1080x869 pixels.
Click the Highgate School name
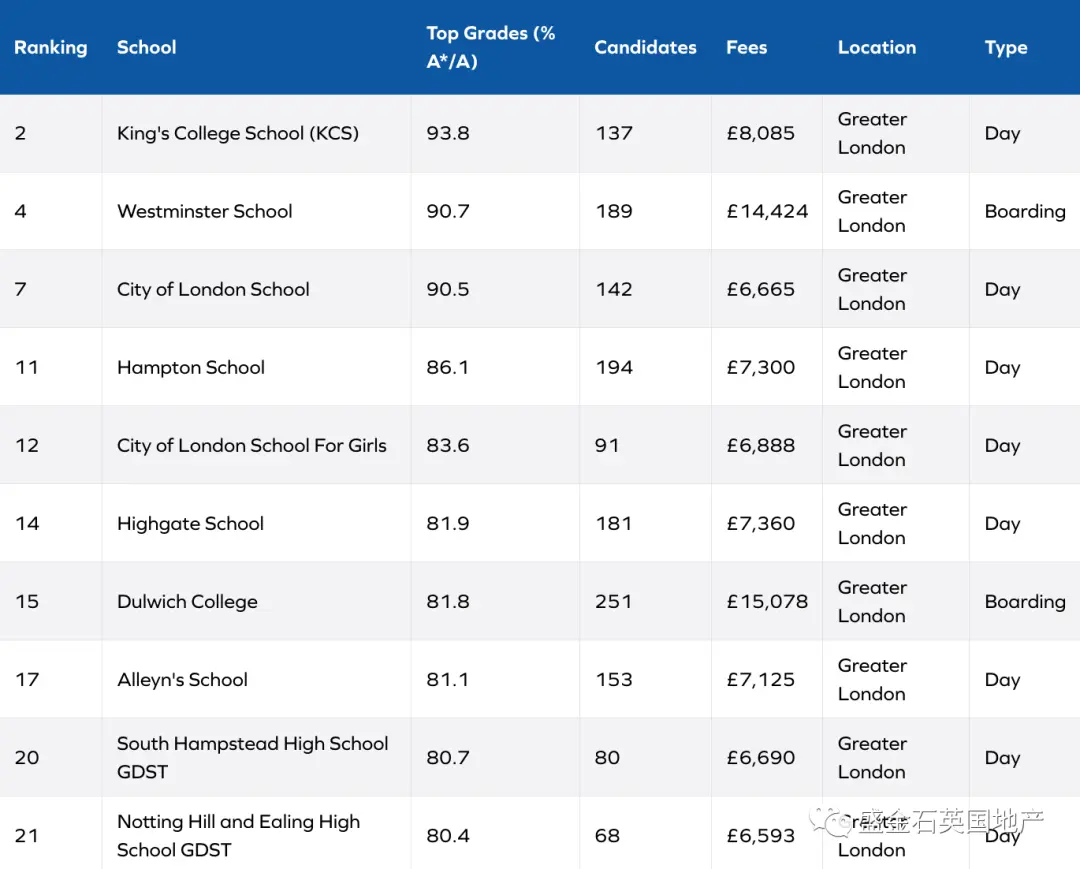pos(190,523)
